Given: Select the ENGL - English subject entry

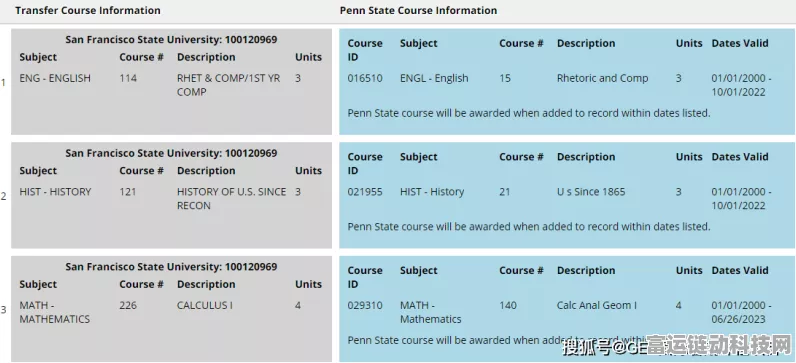Looking at the screenshot, I should [434, 78].
